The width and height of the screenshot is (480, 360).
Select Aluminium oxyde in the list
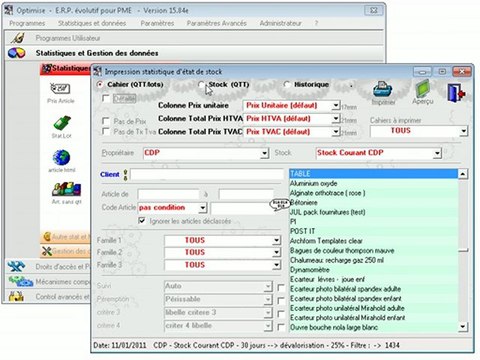(x=373, y=183)
